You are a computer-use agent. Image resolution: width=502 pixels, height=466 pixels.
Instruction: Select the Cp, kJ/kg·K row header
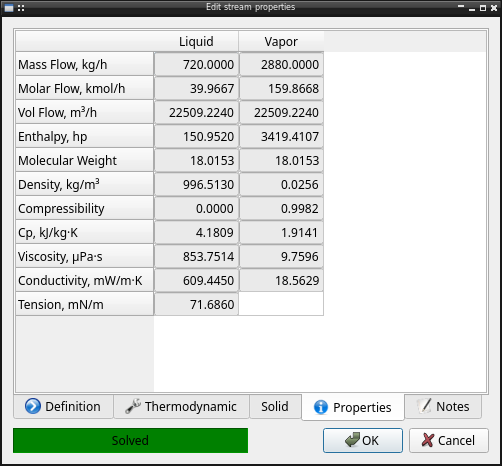(x=85, y=232)
